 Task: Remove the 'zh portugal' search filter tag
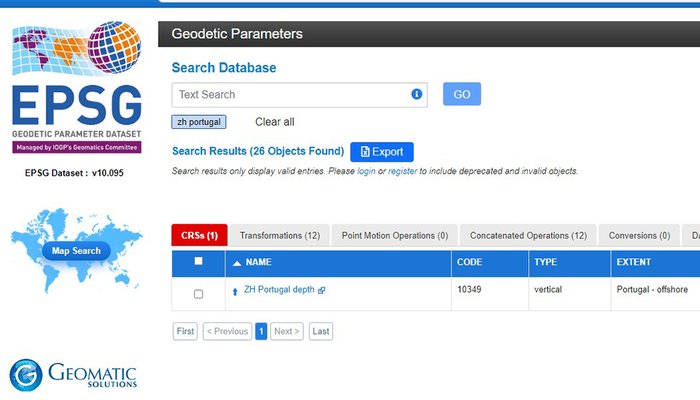coord(199,122)
